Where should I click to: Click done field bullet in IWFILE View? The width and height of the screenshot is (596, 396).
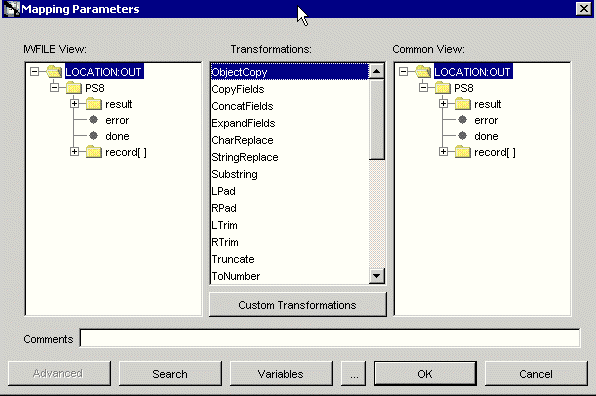point(94,136)
